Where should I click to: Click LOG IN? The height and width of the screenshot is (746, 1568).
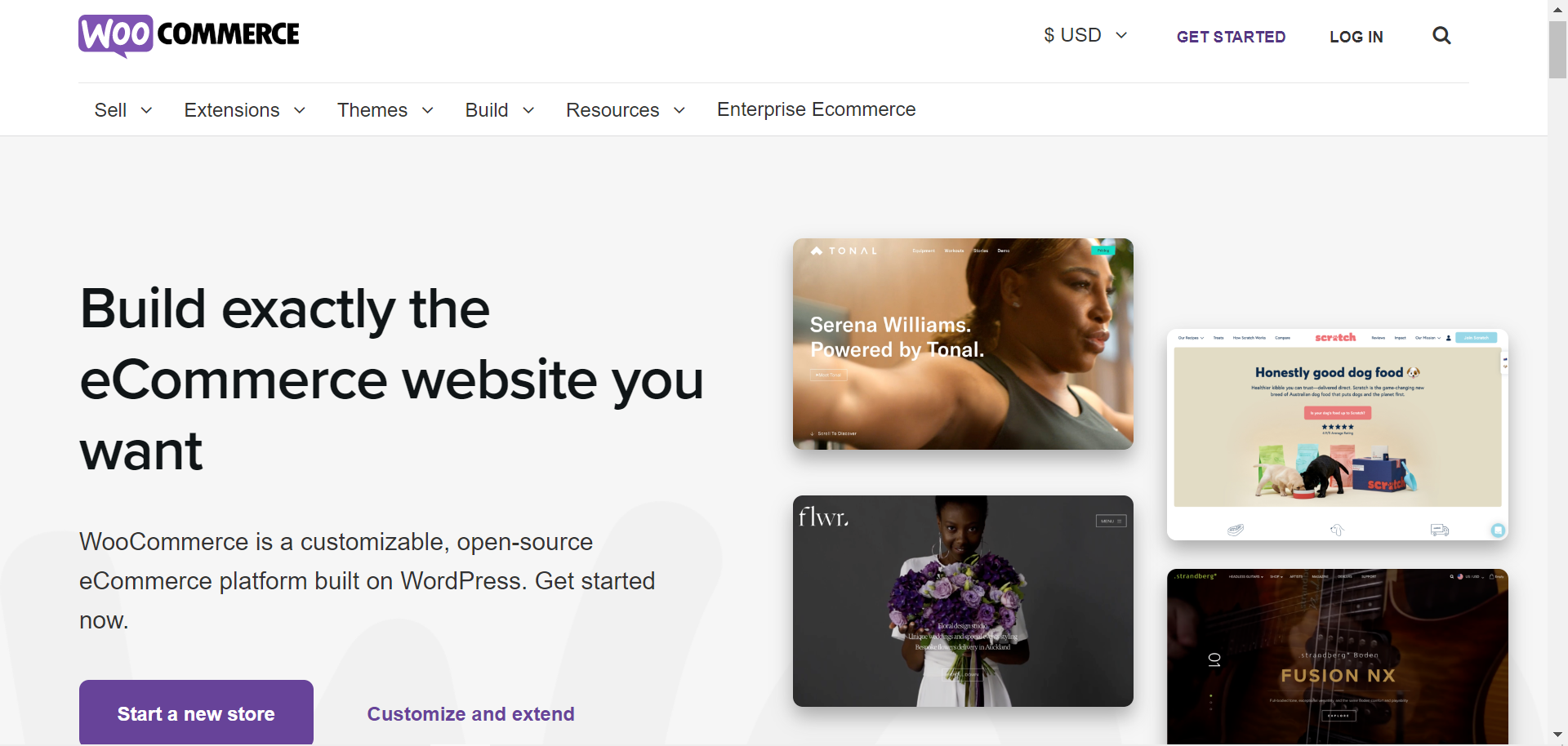(x=1356, y=37)
